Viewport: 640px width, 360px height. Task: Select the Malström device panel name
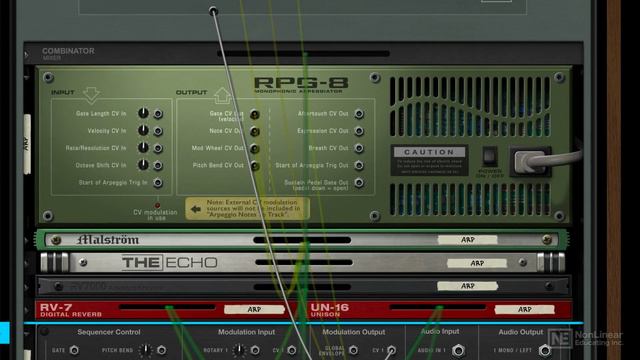pos(108,240)
